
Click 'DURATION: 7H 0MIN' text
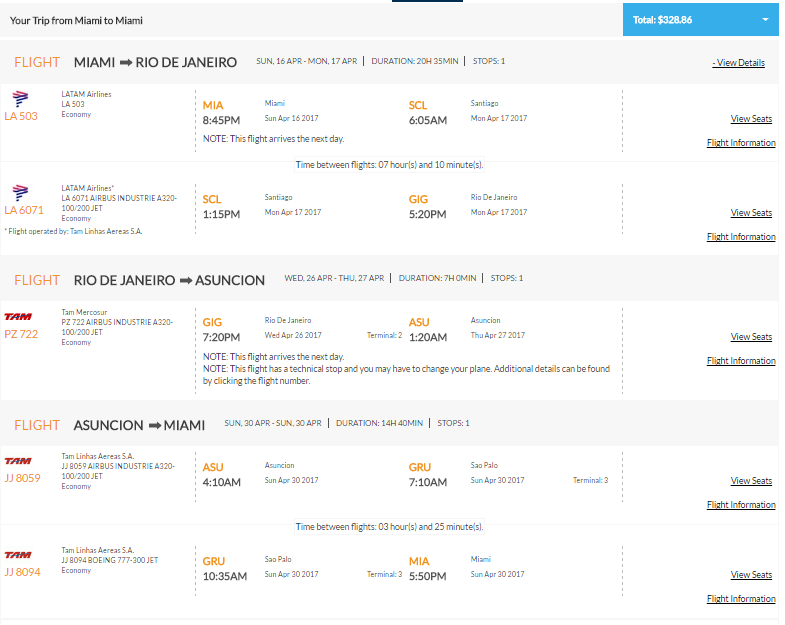pos(437,278)
